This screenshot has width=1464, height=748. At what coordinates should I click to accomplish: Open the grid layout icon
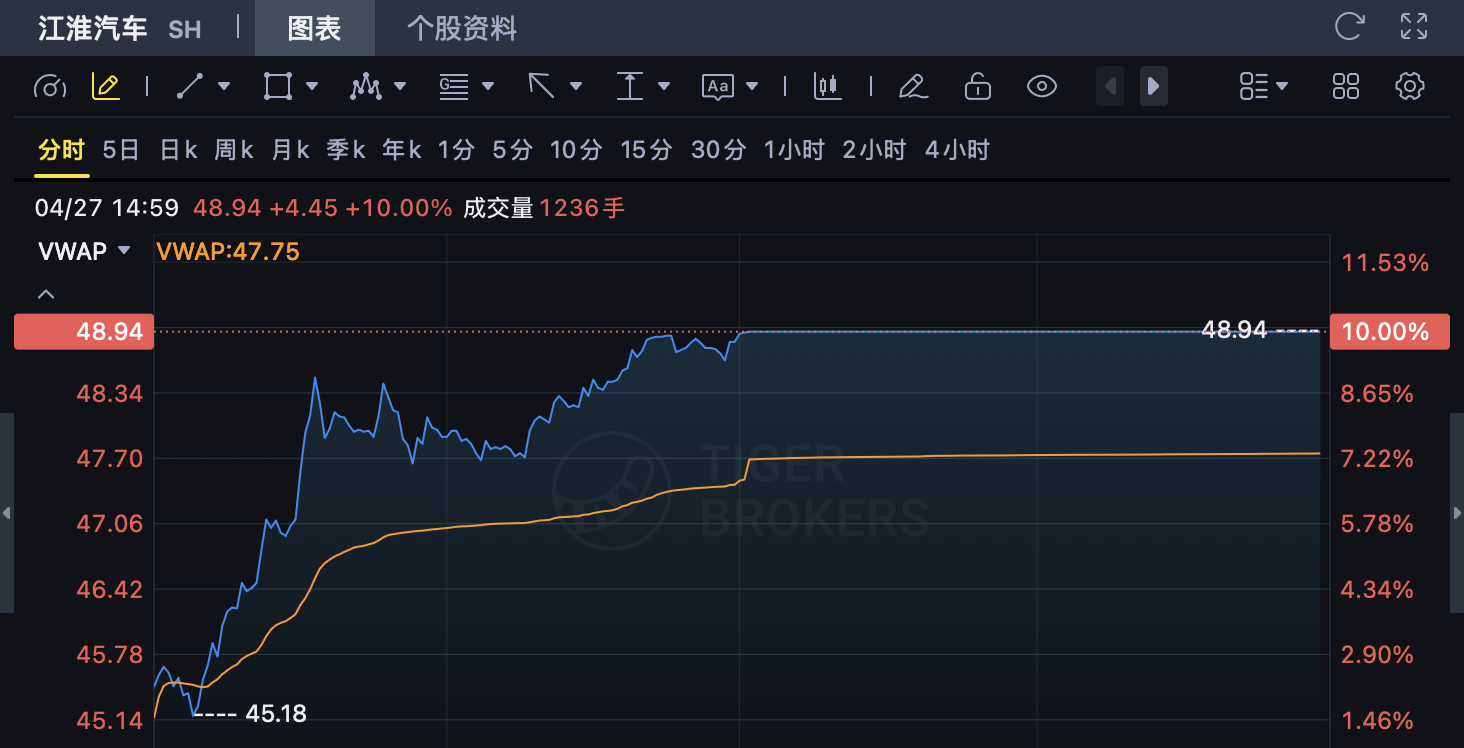pos(1346,87)
